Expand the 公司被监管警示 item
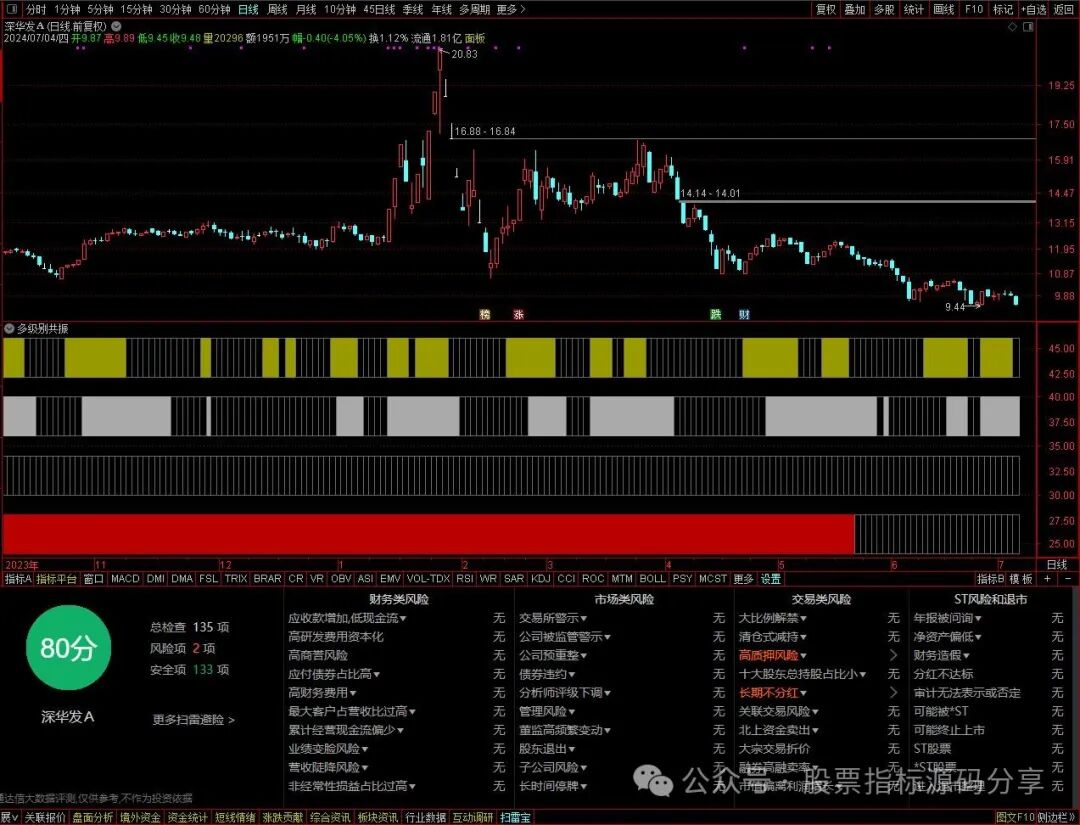This screenshot has width=1080, height=825. pyautogui.click(x=565, y=637)
